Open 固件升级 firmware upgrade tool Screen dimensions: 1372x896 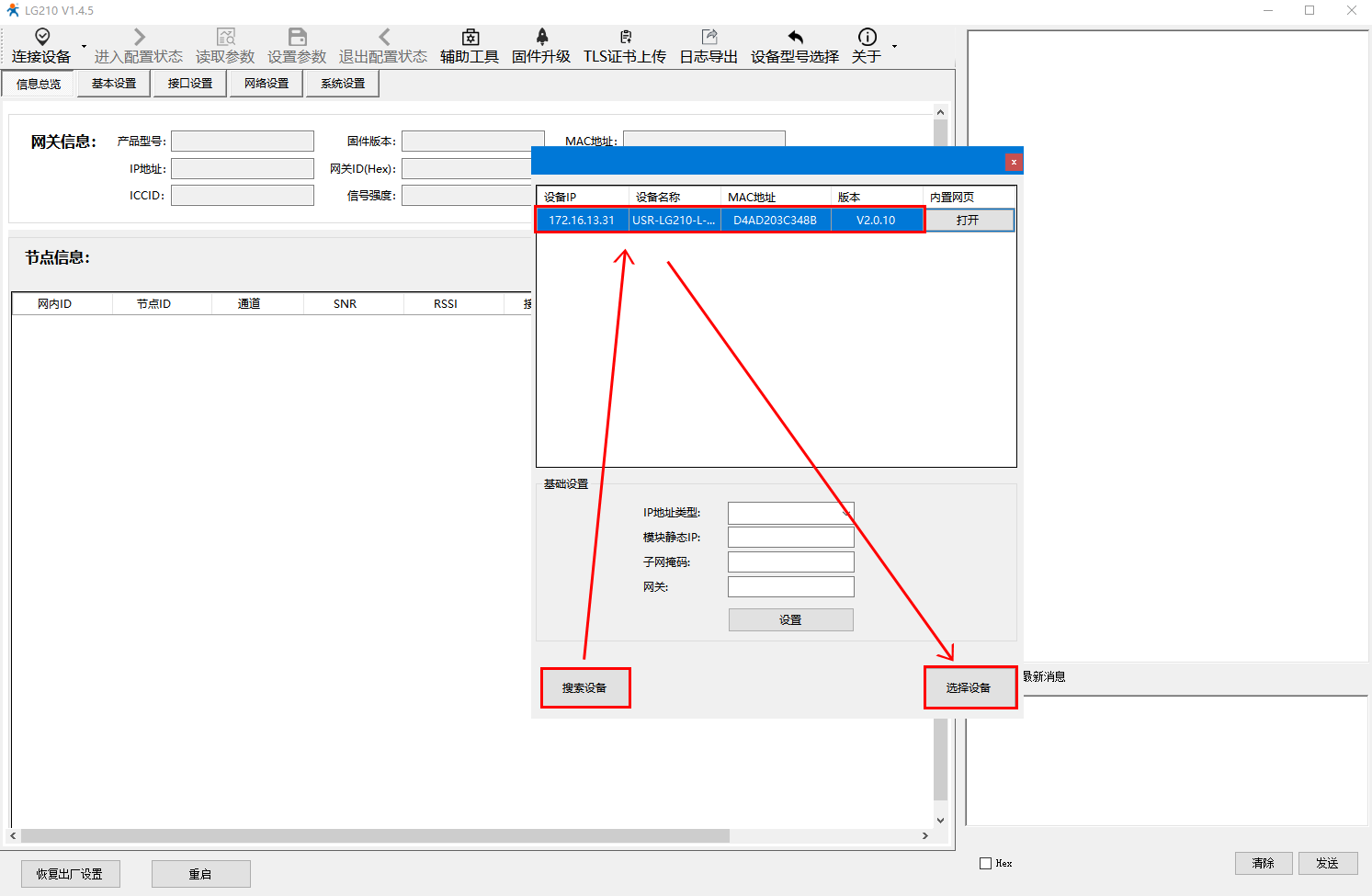[x=541, y=38]
